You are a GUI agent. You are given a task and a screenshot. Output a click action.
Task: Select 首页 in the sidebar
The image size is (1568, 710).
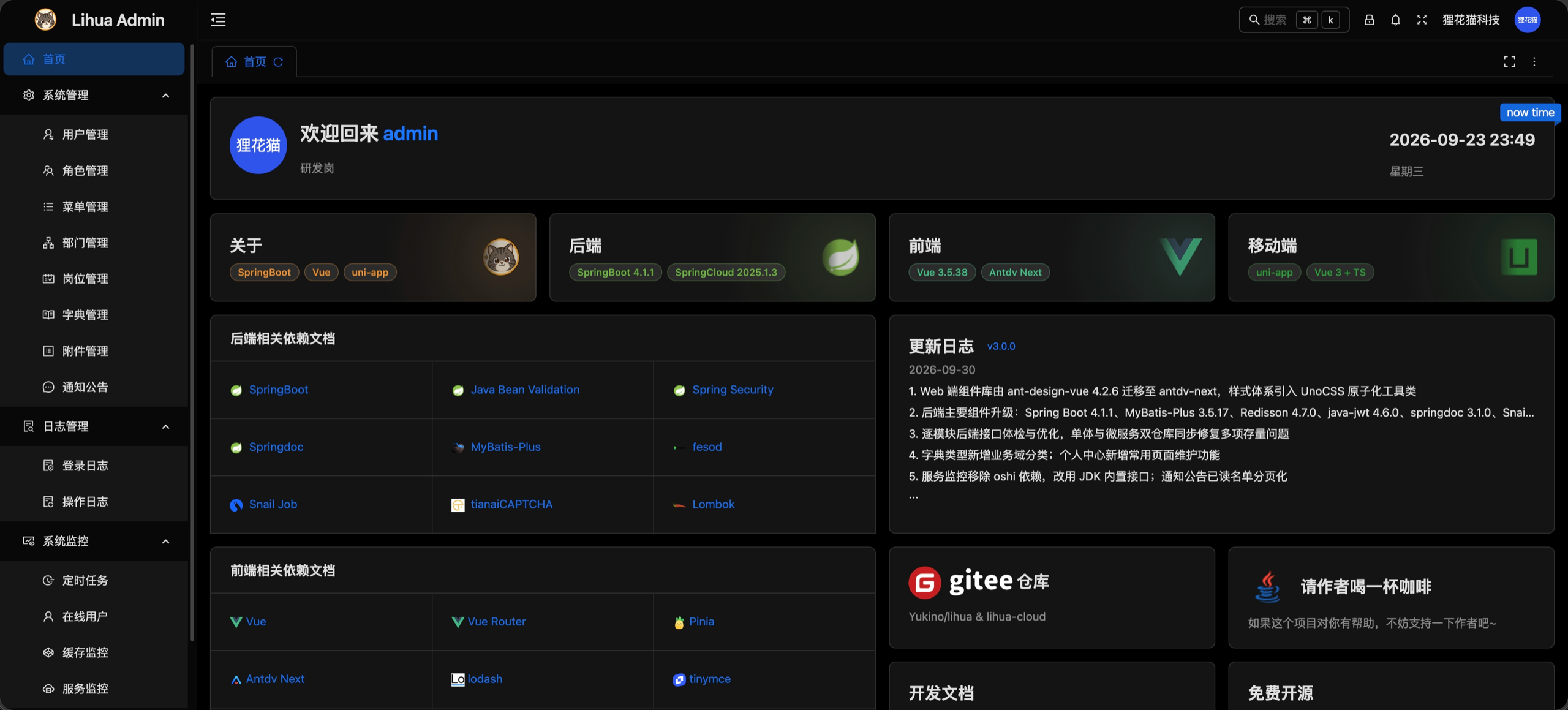pyautogui.click(x=94, y=59)
